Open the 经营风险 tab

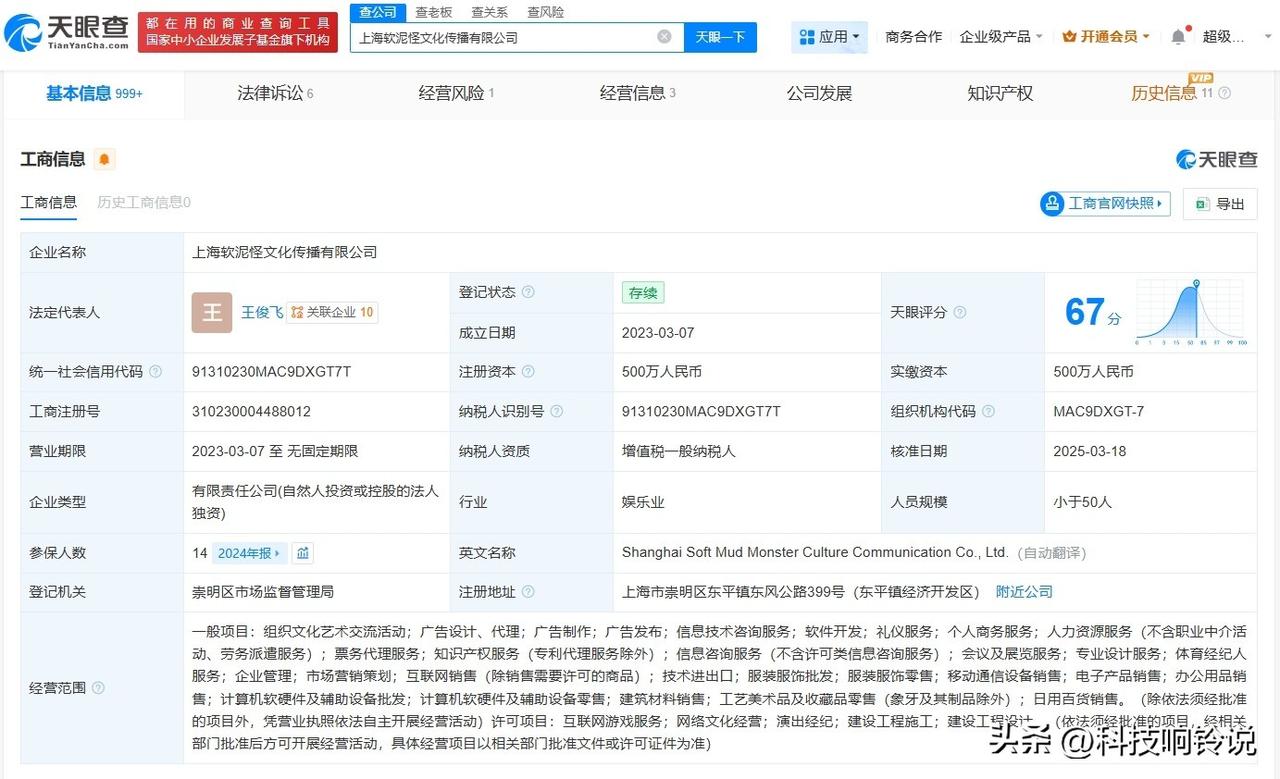(456, 93)
